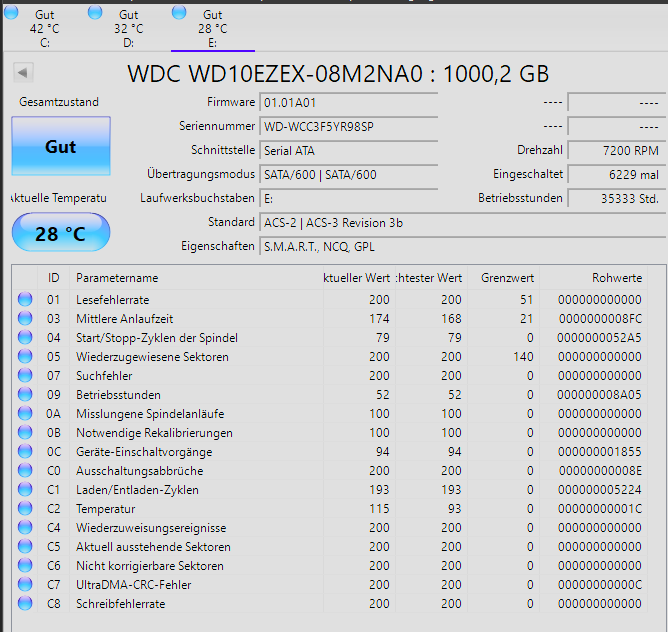Click the ID column header
The height and width of the screenshot is (632, 668).
pos(54,278)
